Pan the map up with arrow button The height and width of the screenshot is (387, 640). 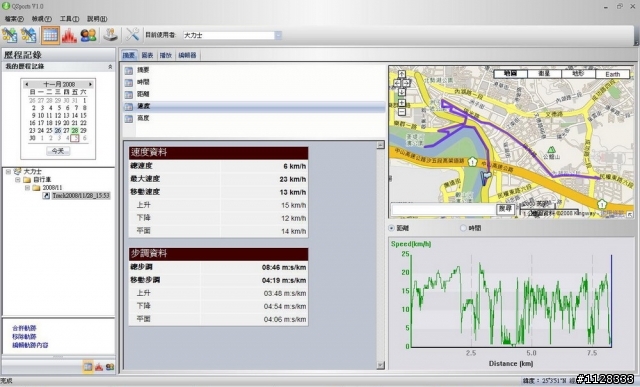pyautogui.click(x=402, y=74)
